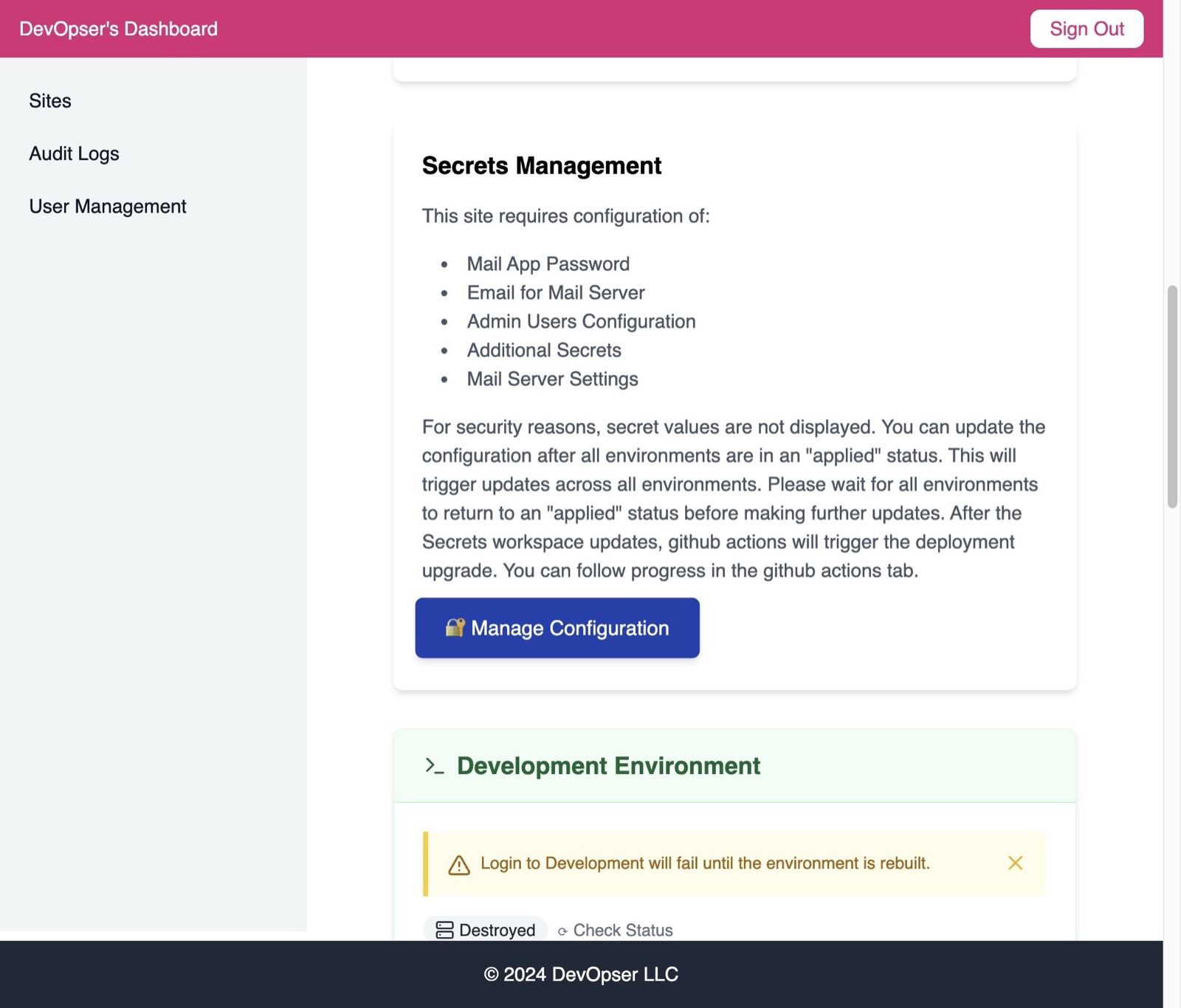Expand the Development Environment header

click(734, 766)
